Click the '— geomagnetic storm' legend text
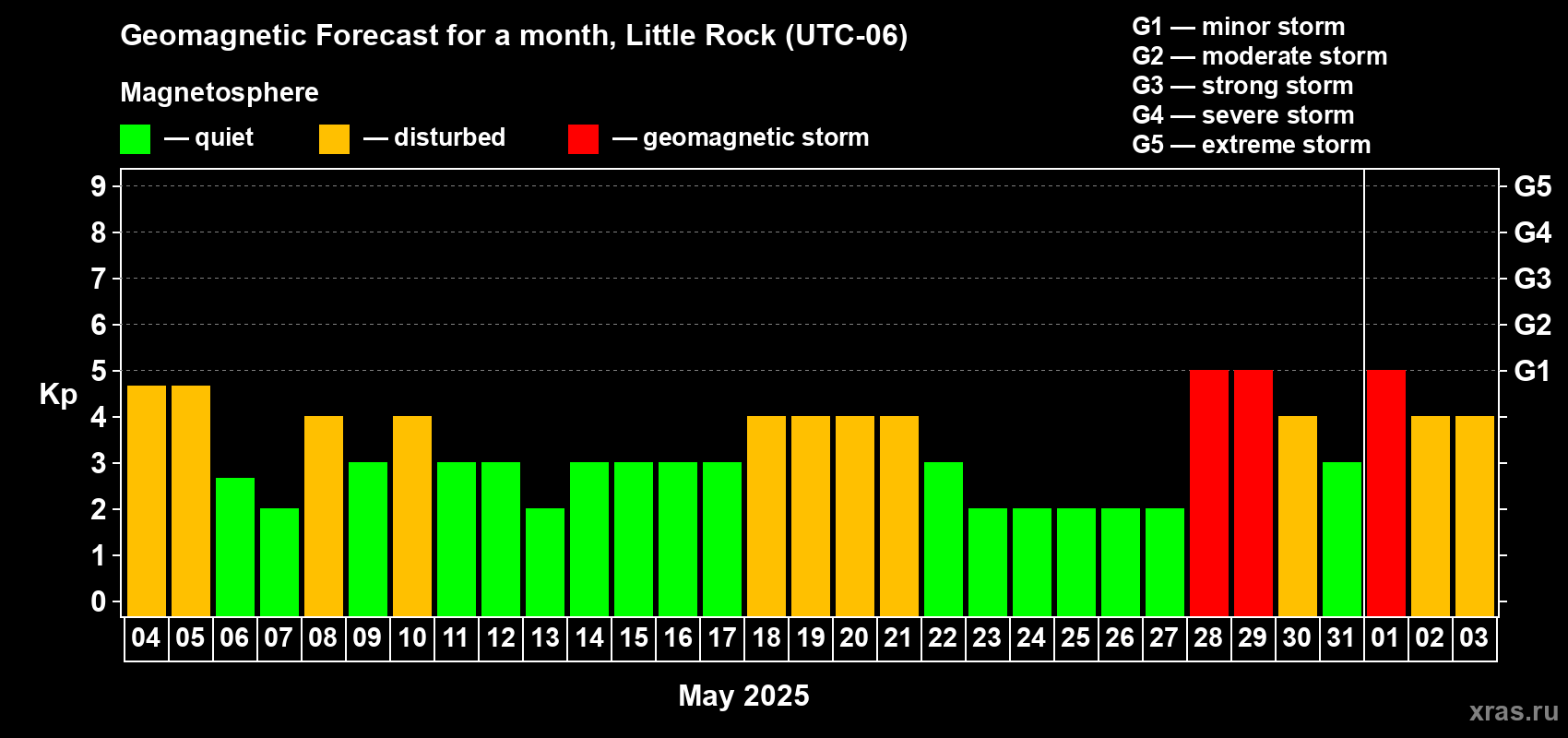The height and width of the screenshot is (738, 1568). 741,137
